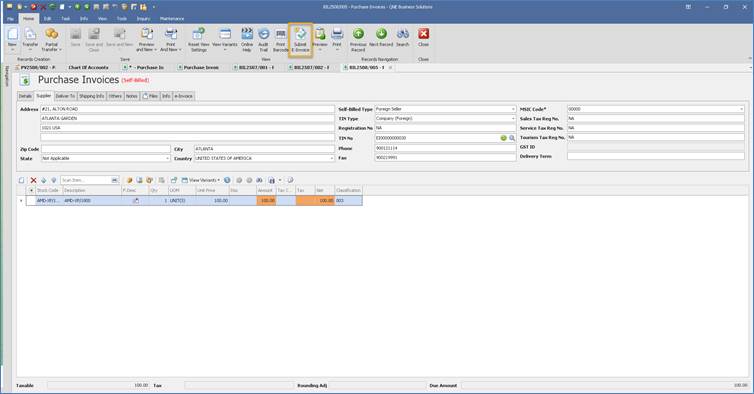
Task: Click the Print Barcode icon
Action: [x=280, y=39]
